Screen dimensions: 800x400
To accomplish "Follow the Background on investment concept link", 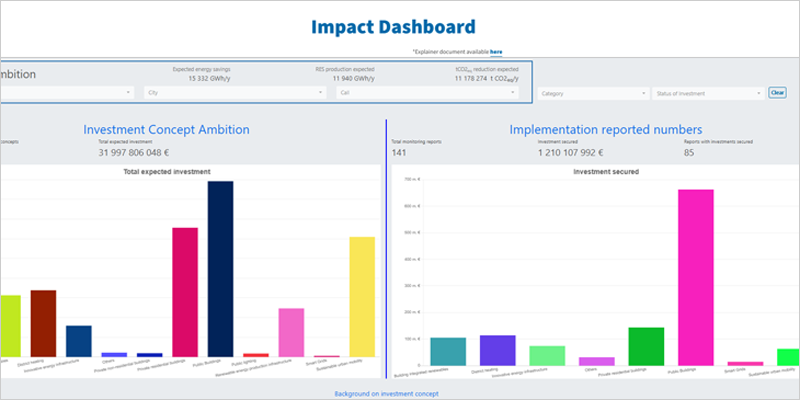I will 400,394.
